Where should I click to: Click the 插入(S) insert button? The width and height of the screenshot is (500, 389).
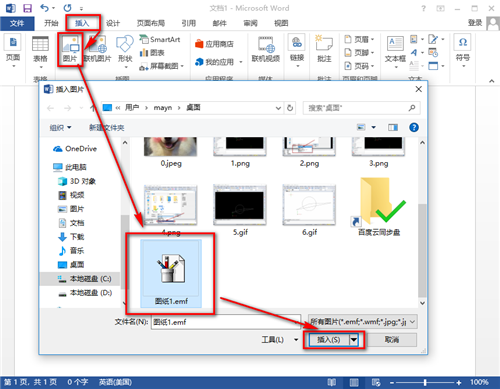pyautogui.click(x=329, y=340)
